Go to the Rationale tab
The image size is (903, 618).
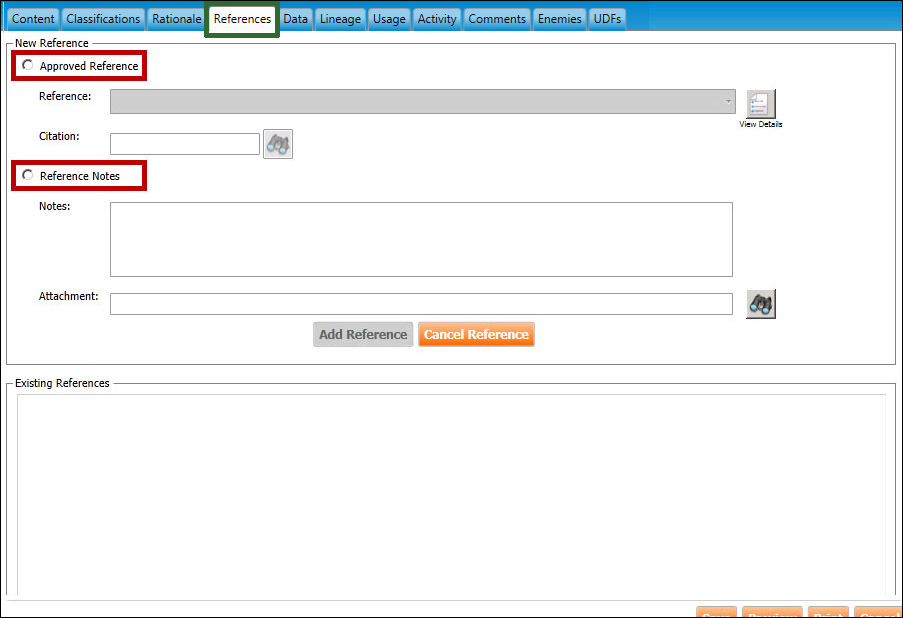click(x=177, y=19)
